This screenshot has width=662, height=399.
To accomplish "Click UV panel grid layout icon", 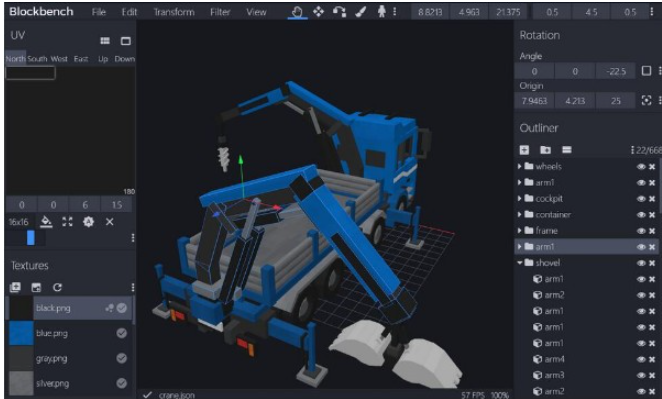I will pyautogui.click(x=105, y=41).
